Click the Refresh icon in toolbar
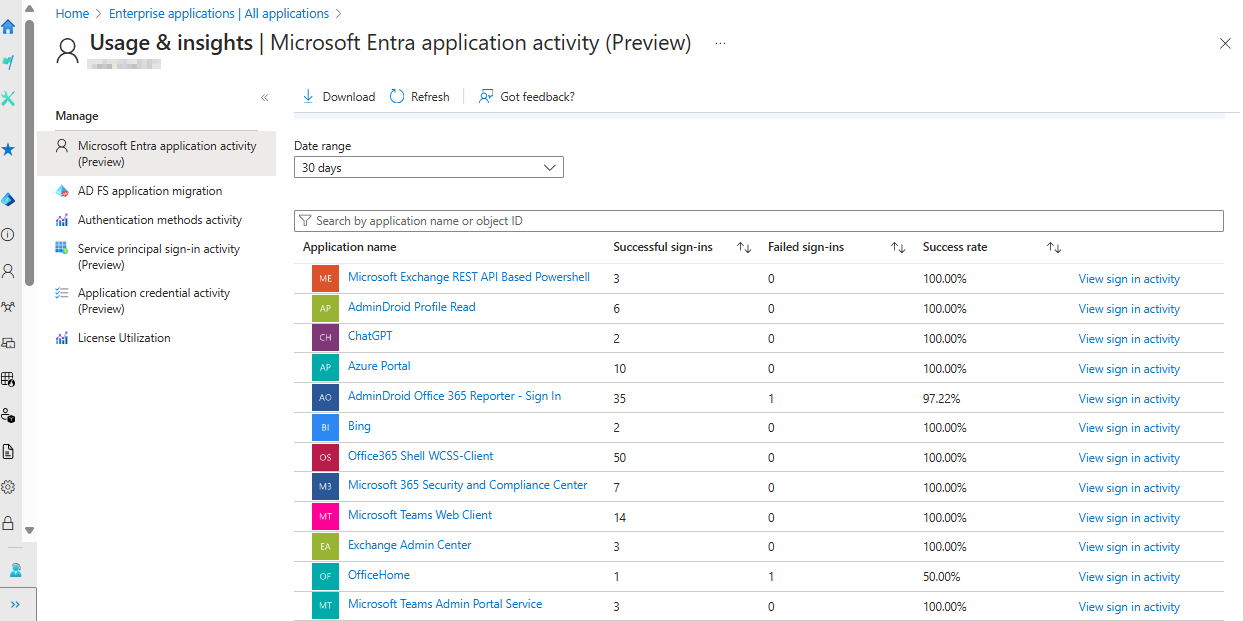1243x621 pixels. click(x=397, y=97)
